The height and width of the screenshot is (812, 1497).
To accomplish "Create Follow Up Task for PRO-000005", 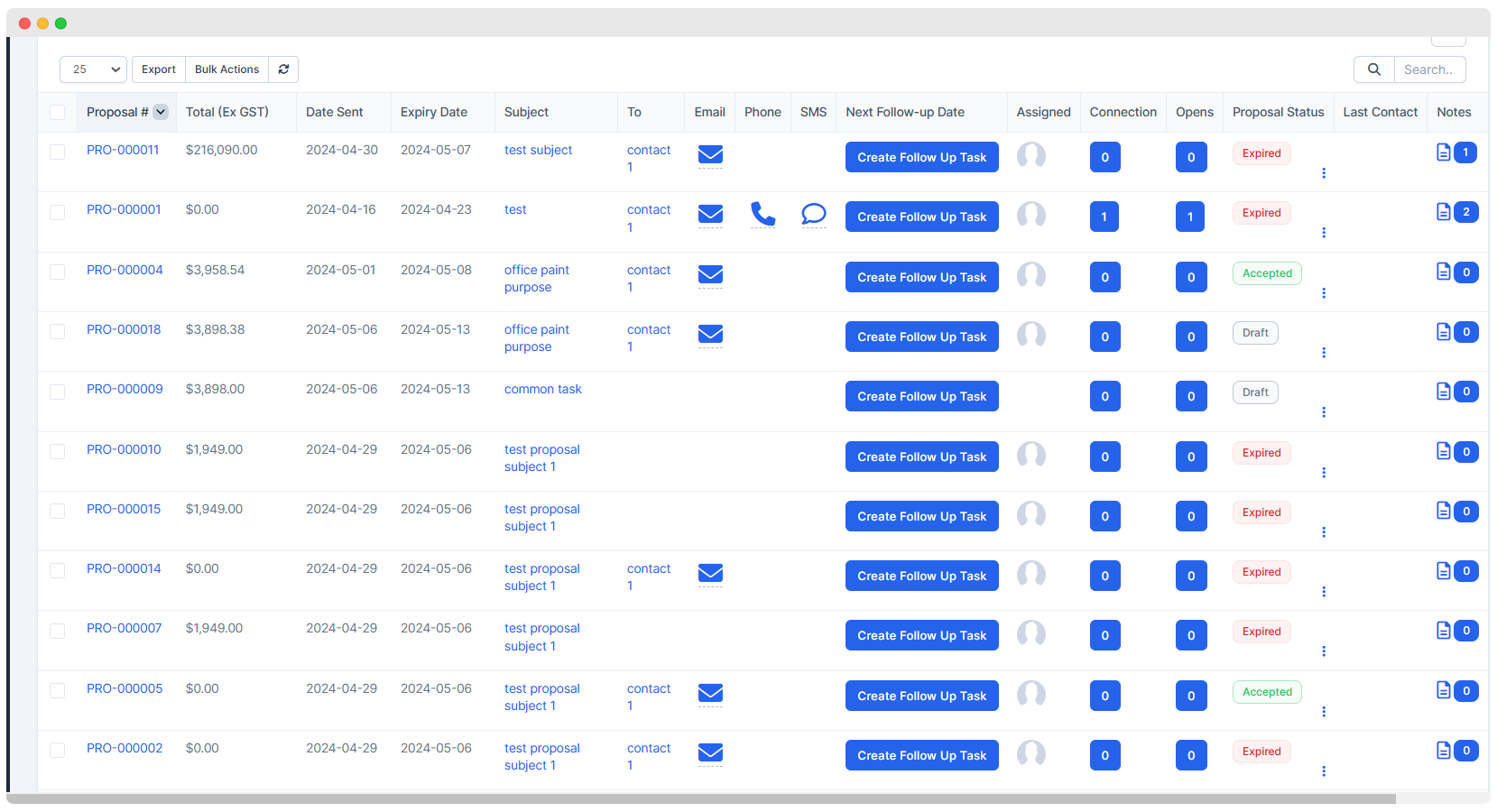I will (921, 696).
